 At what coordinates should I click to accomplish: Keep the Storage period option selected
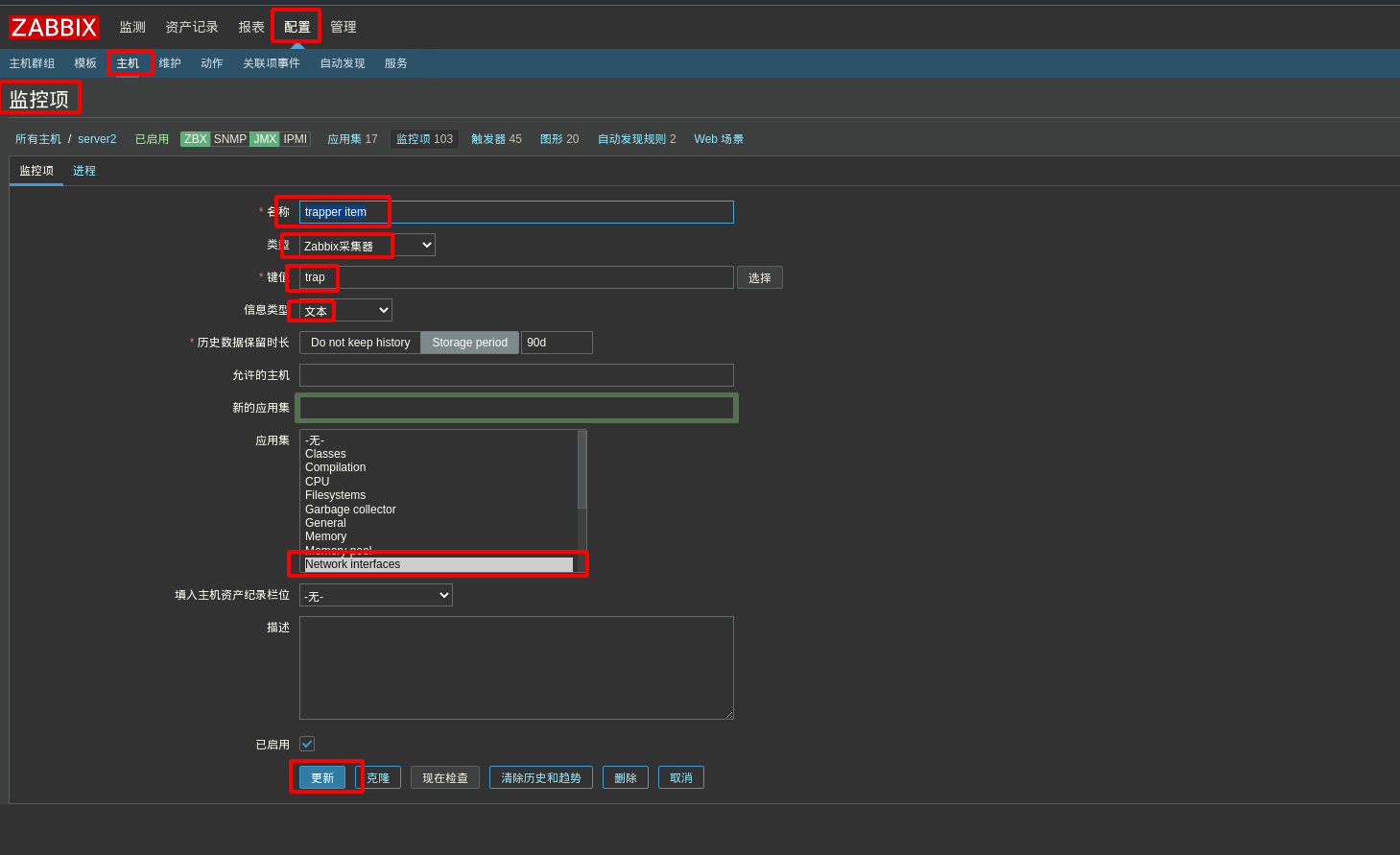(469, 342)
